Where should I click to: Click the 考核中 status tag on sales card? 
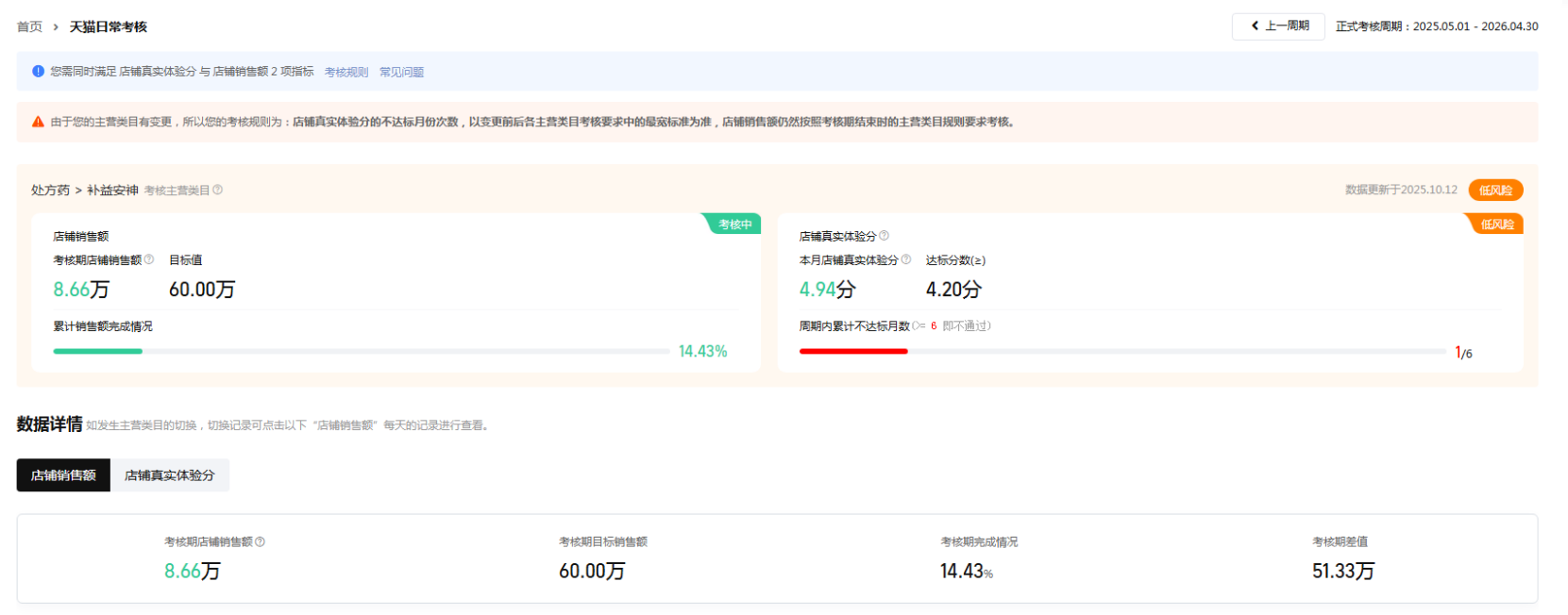(x=733, y=224)
